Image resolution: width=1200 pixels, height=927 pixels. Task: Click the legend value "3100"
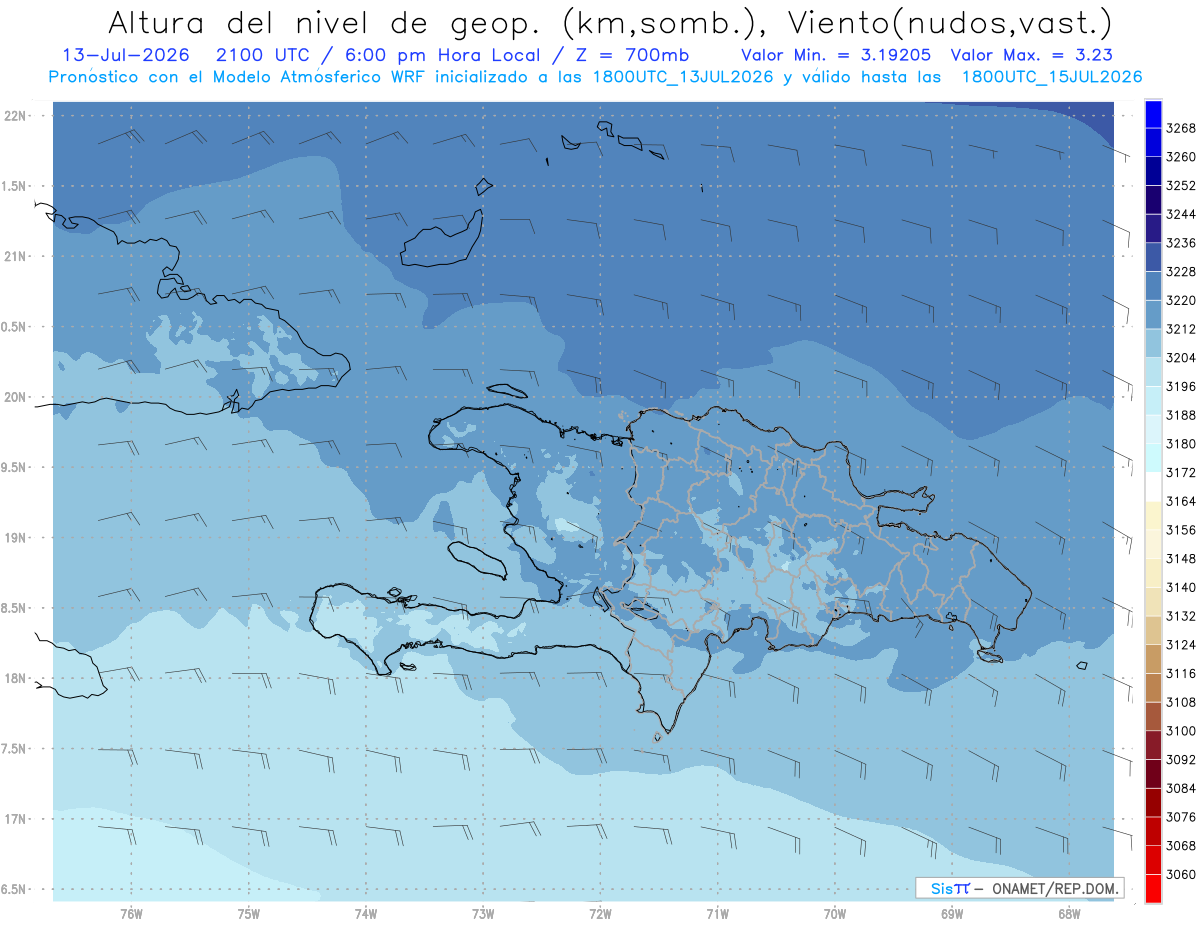pos(1181,731)
